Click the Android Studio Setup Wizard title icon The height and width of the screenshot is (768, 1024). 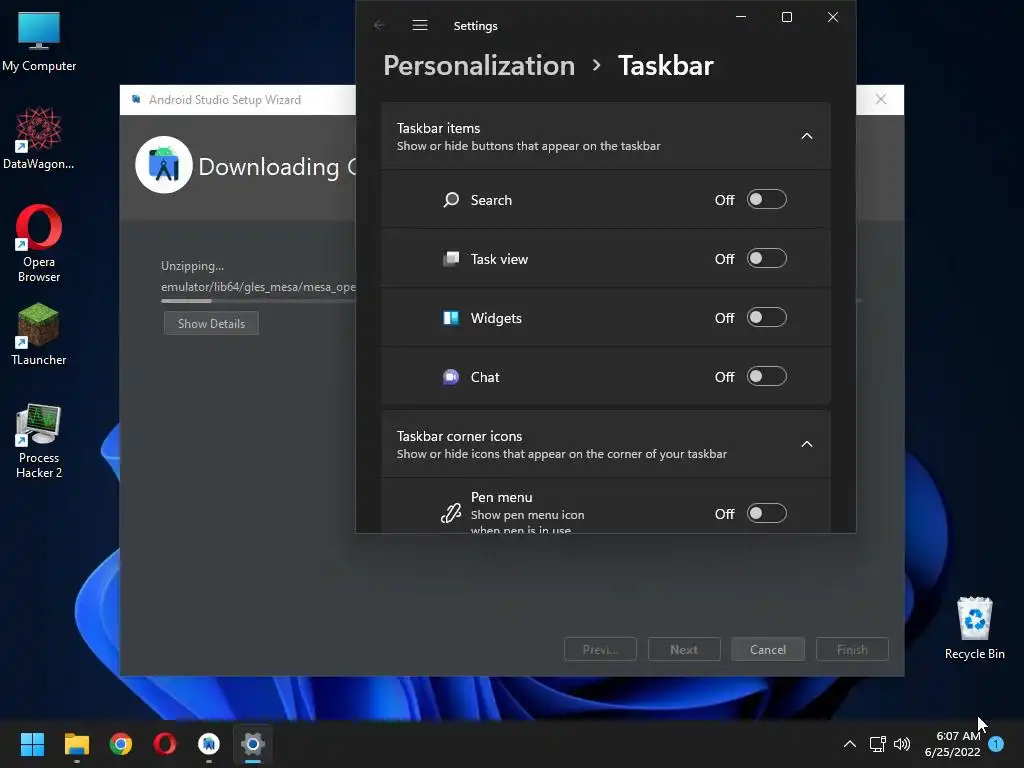pos(136,99)
